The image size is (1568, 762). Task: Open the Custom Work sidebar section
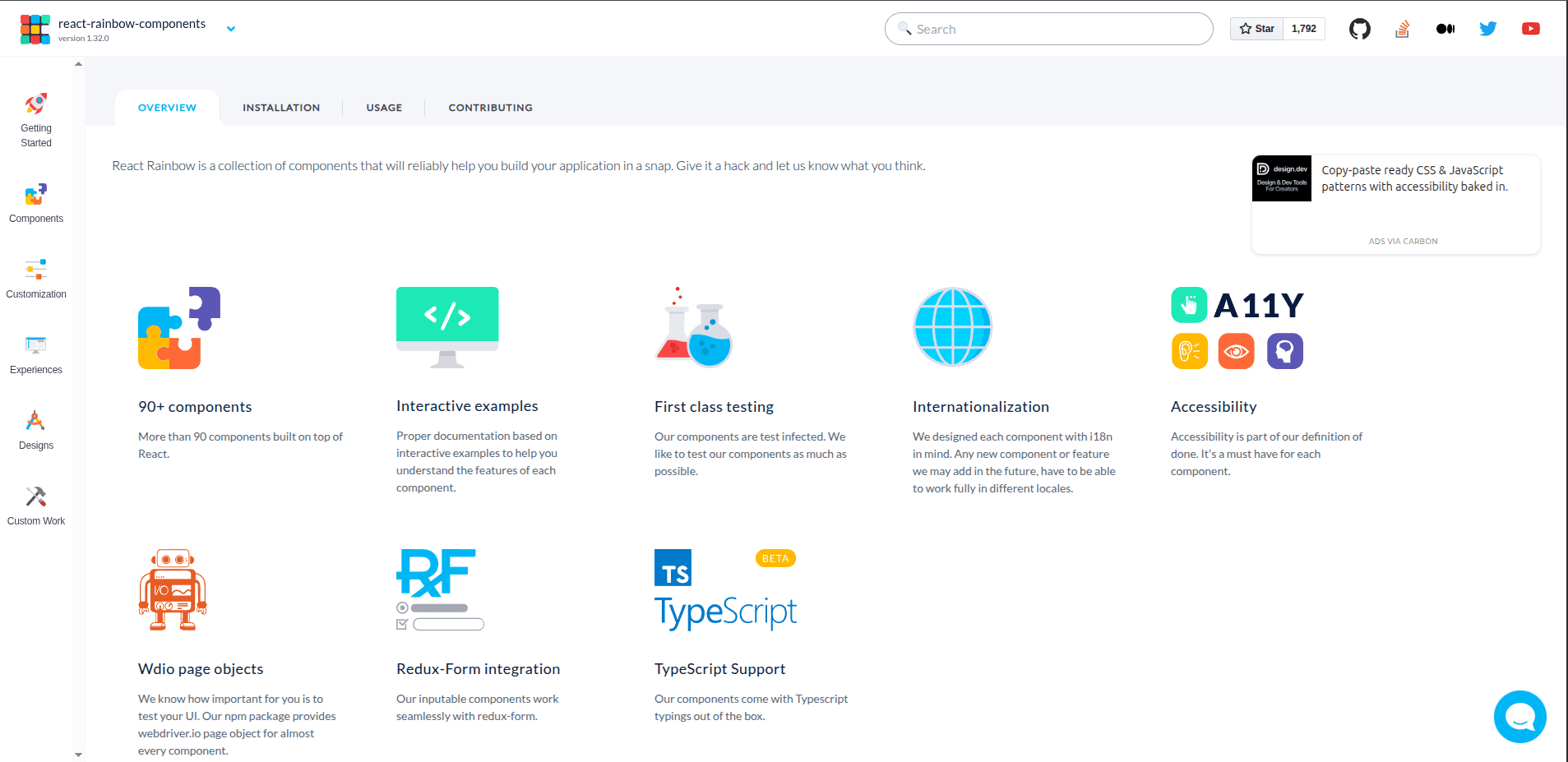[36, 506]
